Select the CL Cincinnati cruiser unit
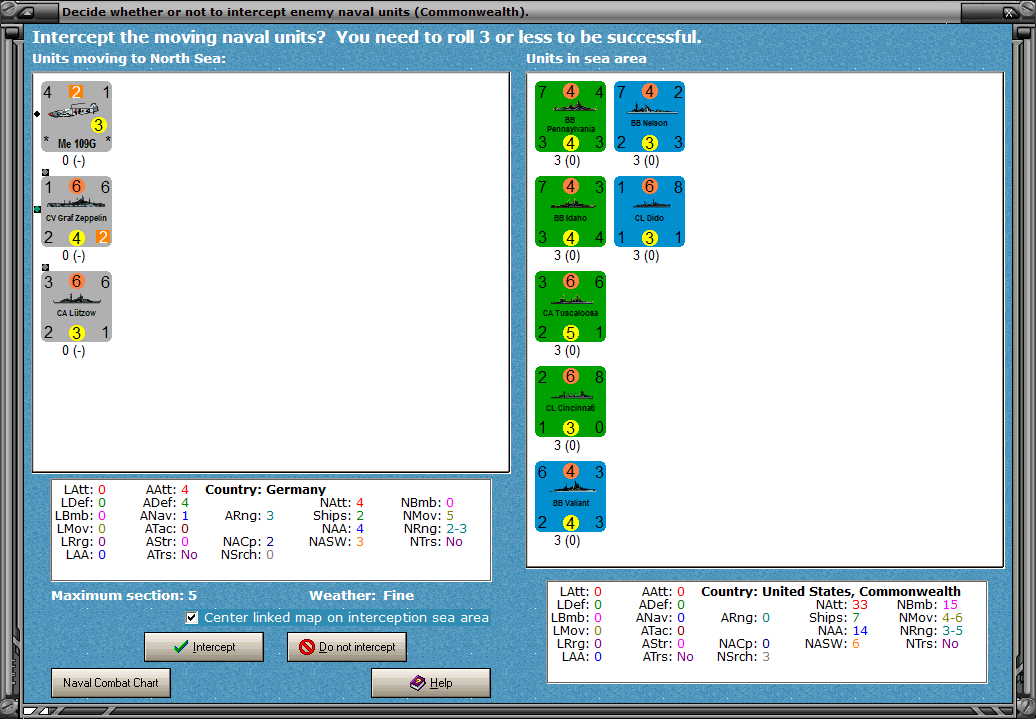This screenshot has width=1036, height=719. pos(571,402)
